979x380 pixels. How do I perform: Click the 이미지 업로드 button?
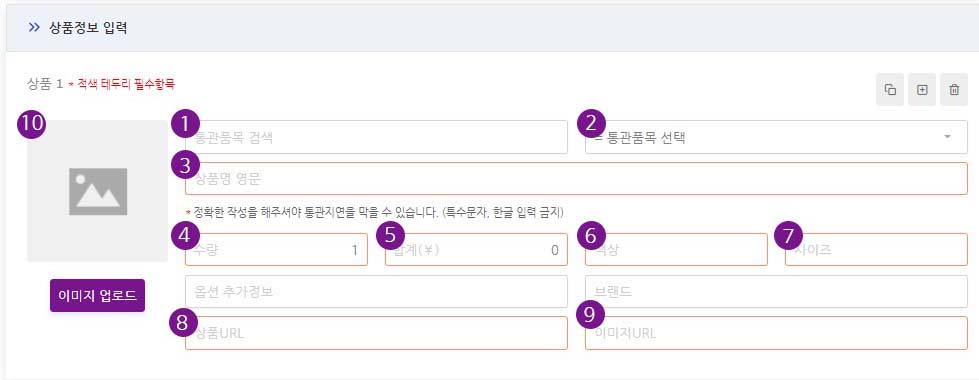(97, 295)
